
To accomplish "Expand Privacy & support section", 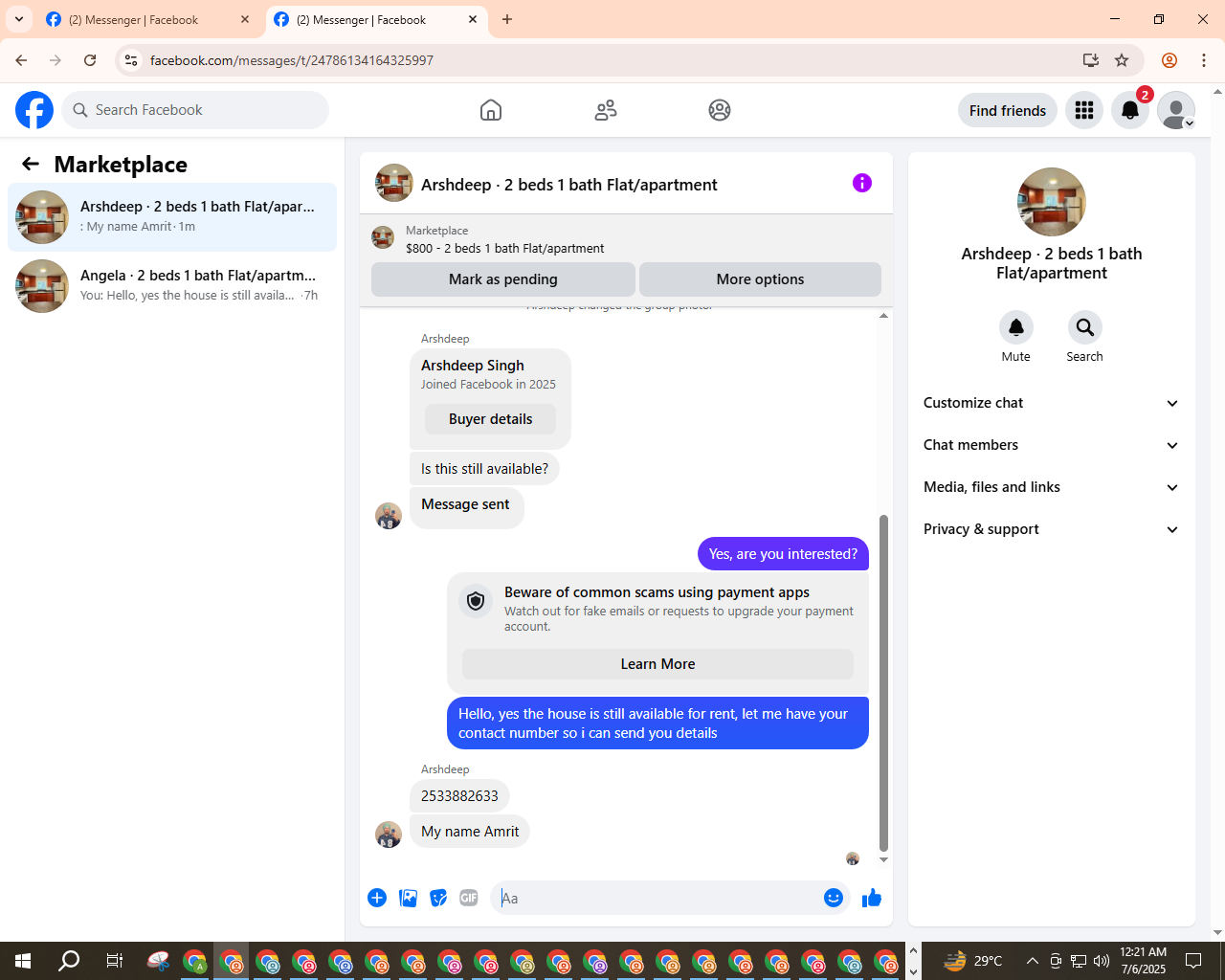I will [x=1052, y=529].
